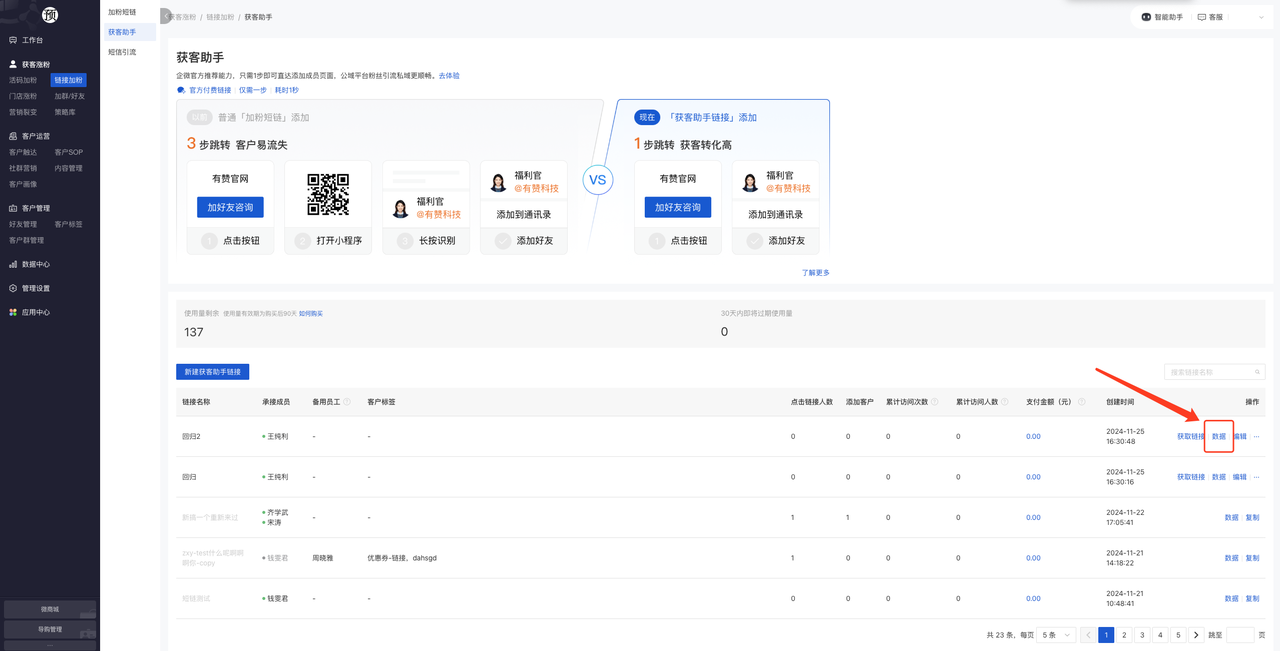Click the 获客涨粉 section header icon
The image size is (1280, 651).
(13, 64)
